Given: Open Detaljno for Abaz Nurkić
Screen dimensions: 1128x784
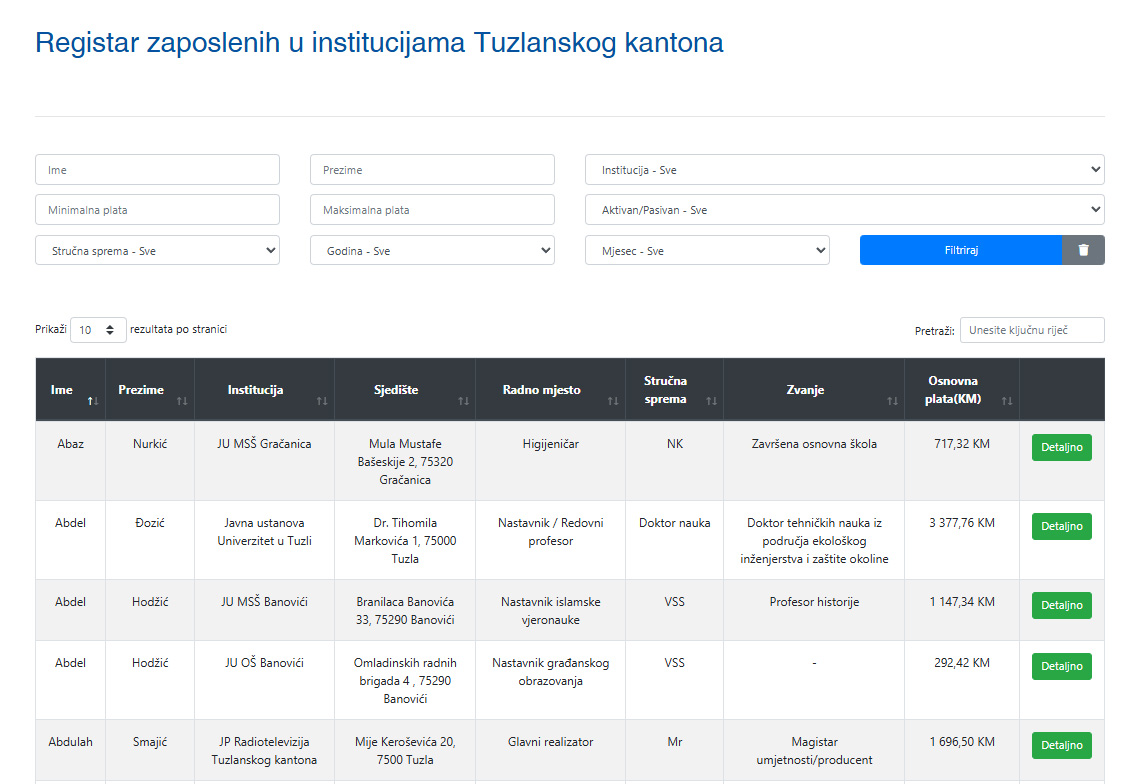Looking at the screenshot, I should click(1061, 447).
